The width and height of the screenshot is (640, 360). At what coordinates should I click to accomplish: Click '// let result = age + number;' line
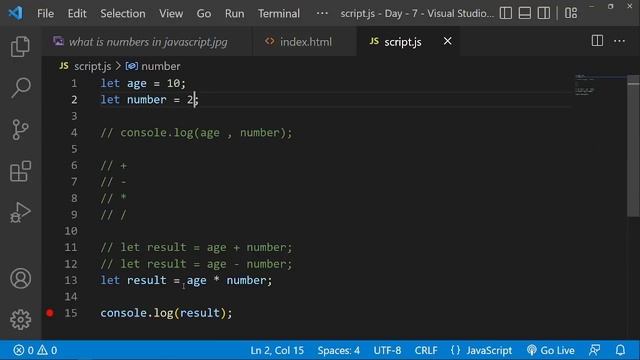[196, 247]
